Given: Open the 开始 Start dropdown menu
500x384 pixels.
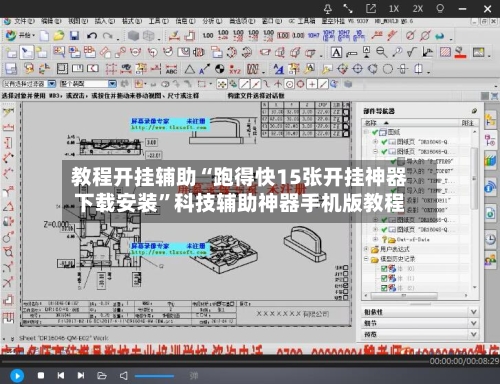Looking at the screenshot, I should point(20,35).
